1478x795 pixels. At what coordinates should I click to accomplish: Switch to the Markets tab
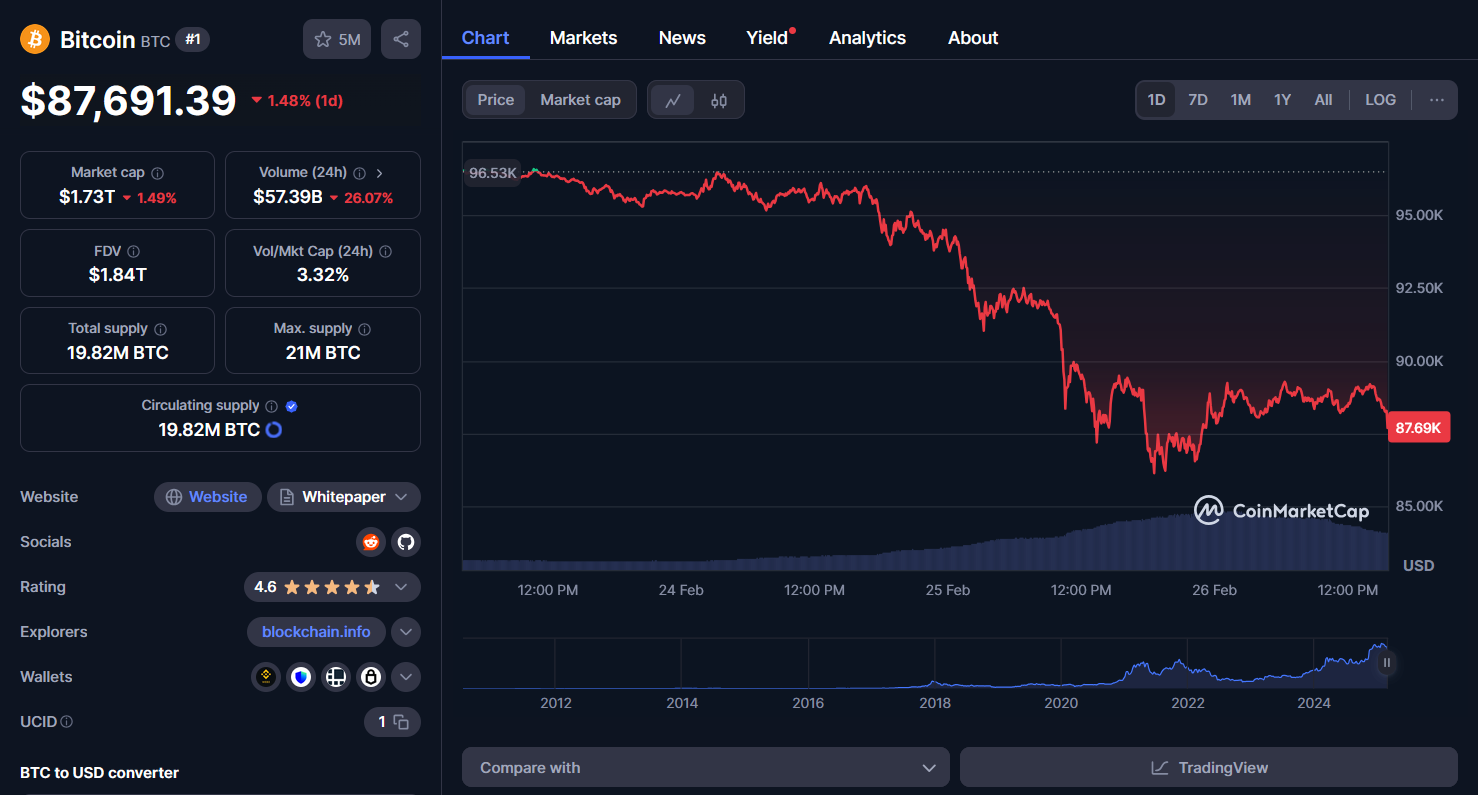click(583, 37)
